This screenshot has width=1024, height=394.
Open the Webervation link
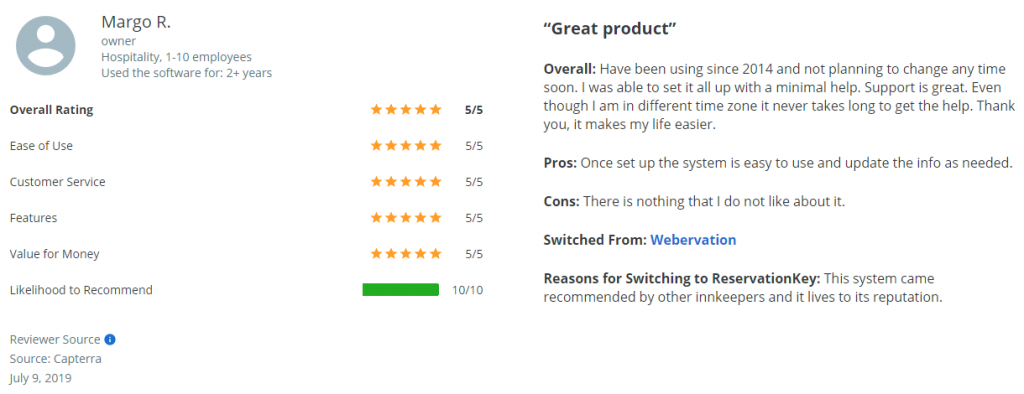point(693,240)
